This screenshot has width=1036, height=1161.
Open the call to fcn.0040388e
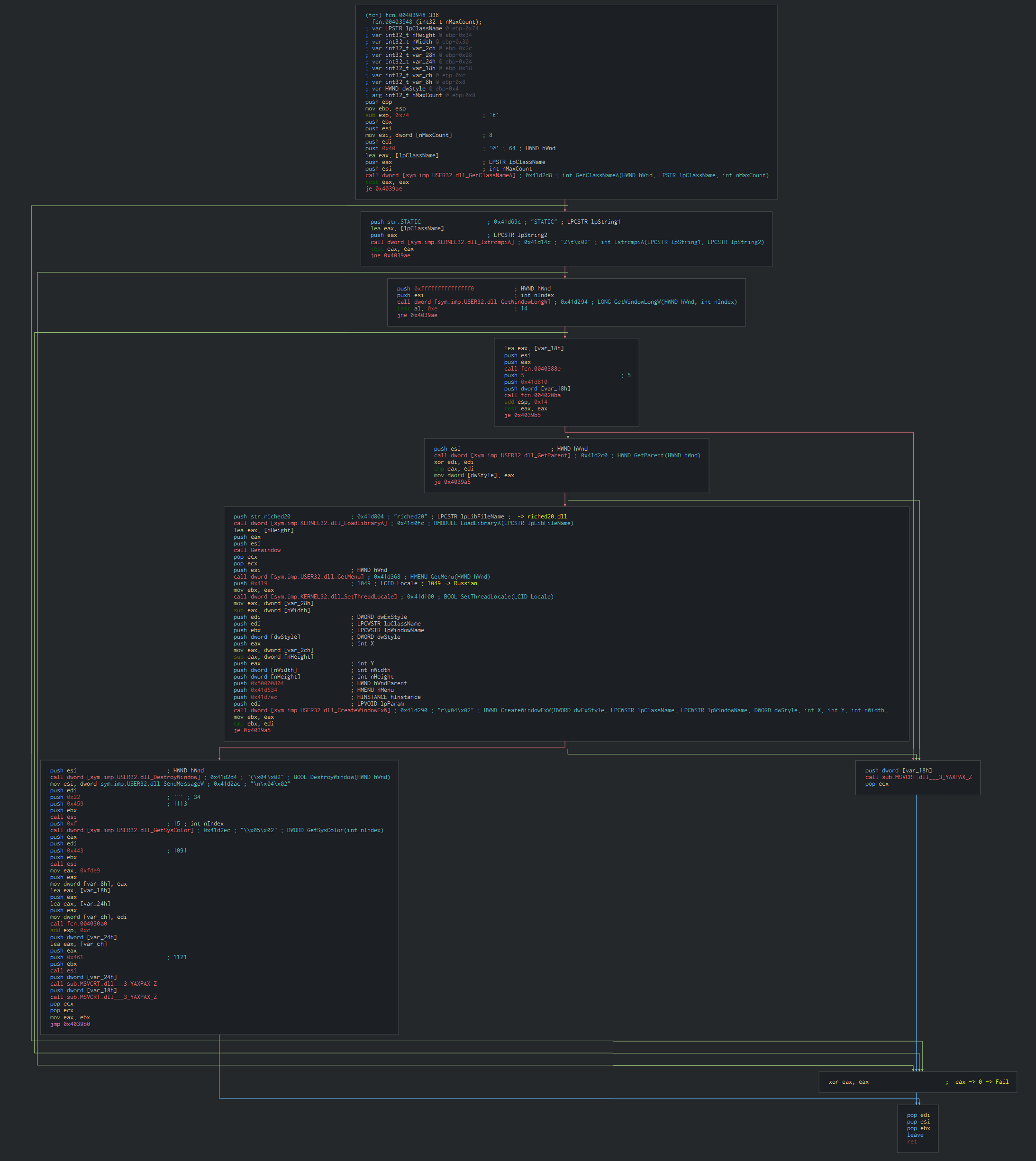coord(532,369)
